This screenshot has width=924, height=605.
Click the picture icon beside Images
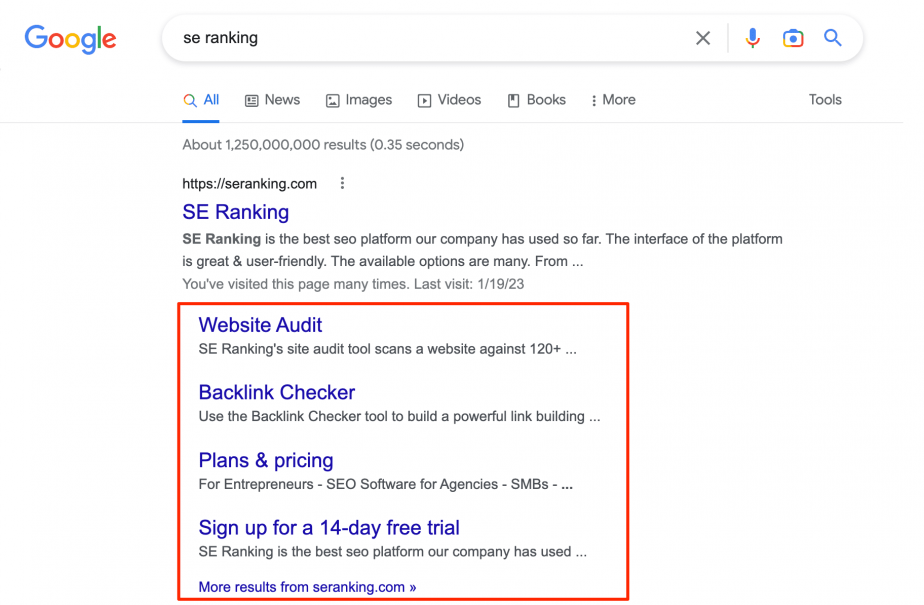pos(331,100)
